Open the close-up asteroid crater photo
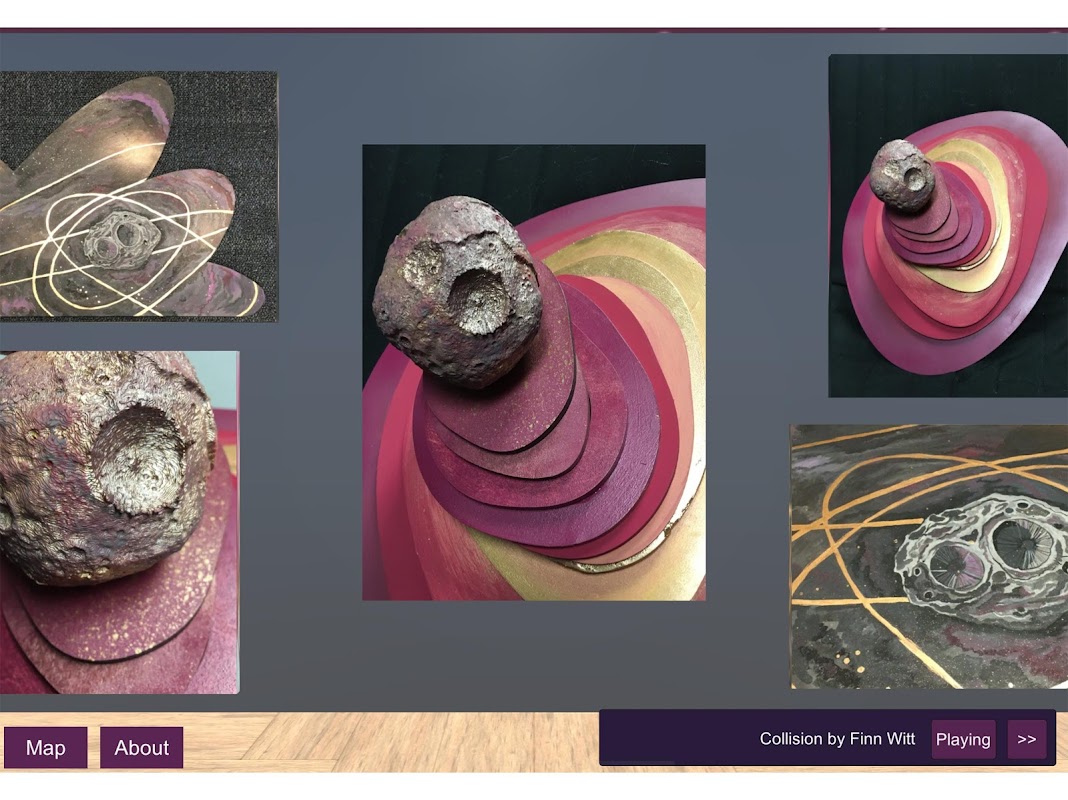 (119, 522)
